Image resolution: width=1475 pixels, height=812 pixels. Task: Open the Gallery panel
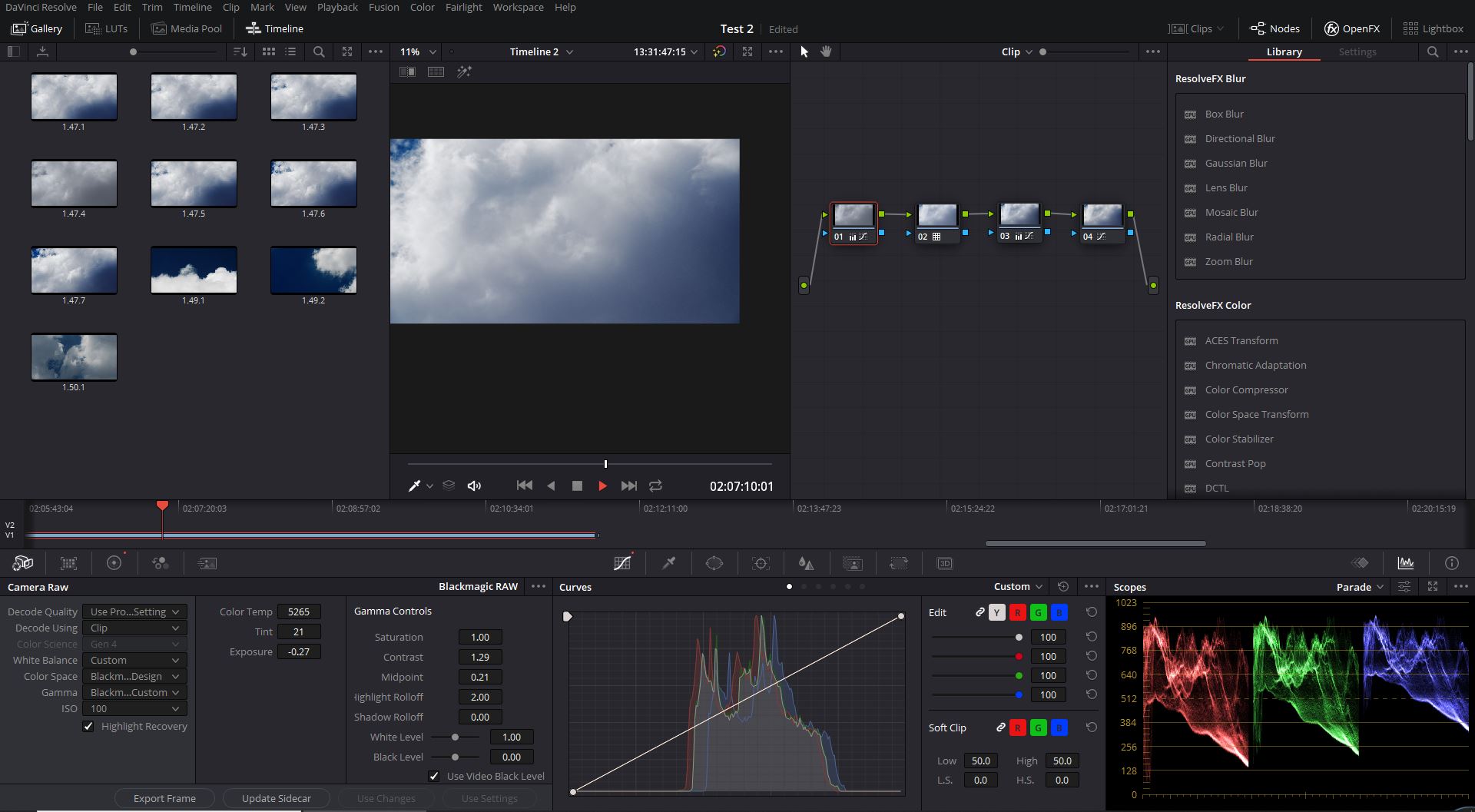coord(37,28)
